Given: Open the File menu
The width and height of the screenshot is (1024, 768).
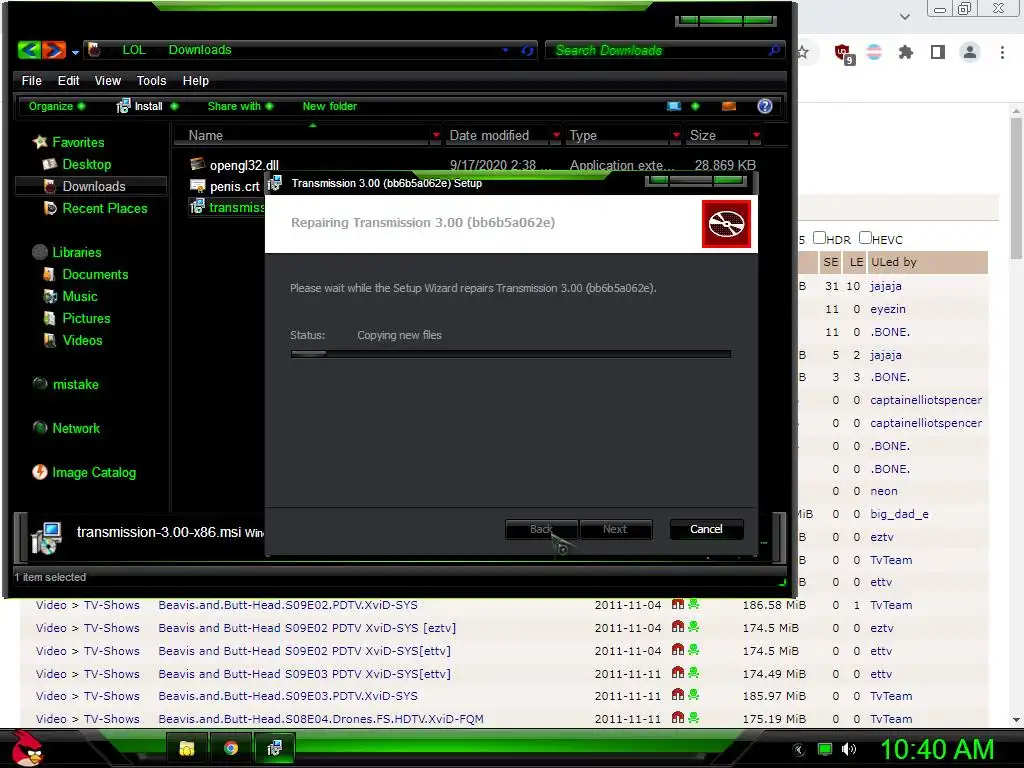Looking at the screenshot, I should click(31, 80).
